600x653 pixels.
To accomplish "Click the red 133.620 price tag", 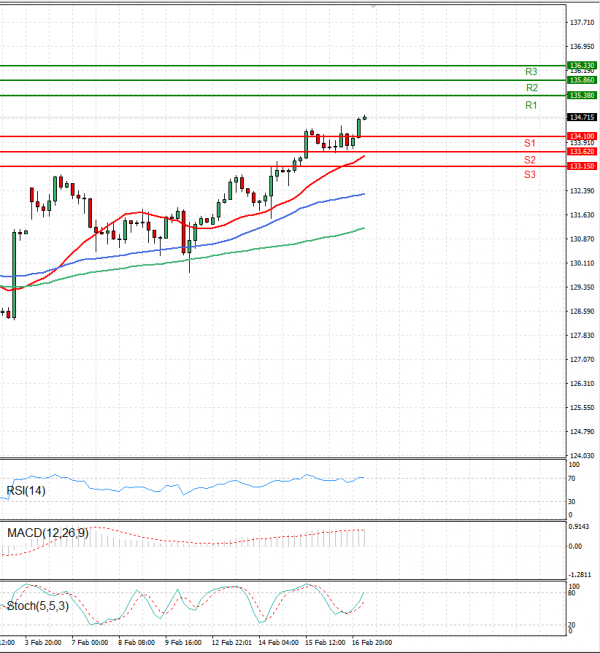I will click(x=582, y=151).
